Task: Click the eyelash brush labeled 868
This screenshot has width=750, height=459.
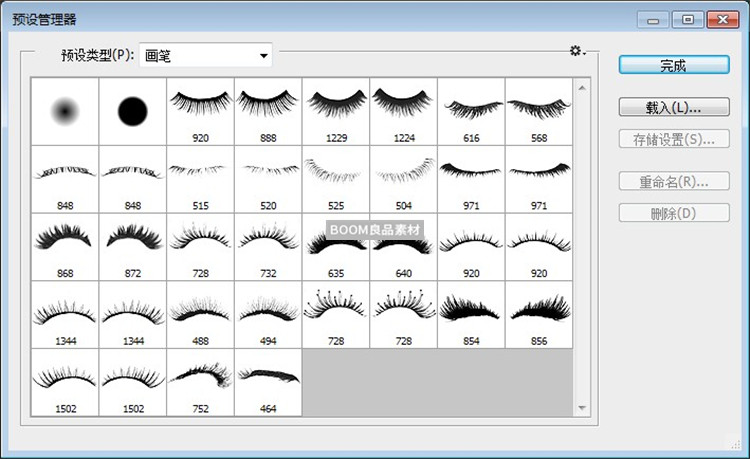Action: click(x=65, y=246)
